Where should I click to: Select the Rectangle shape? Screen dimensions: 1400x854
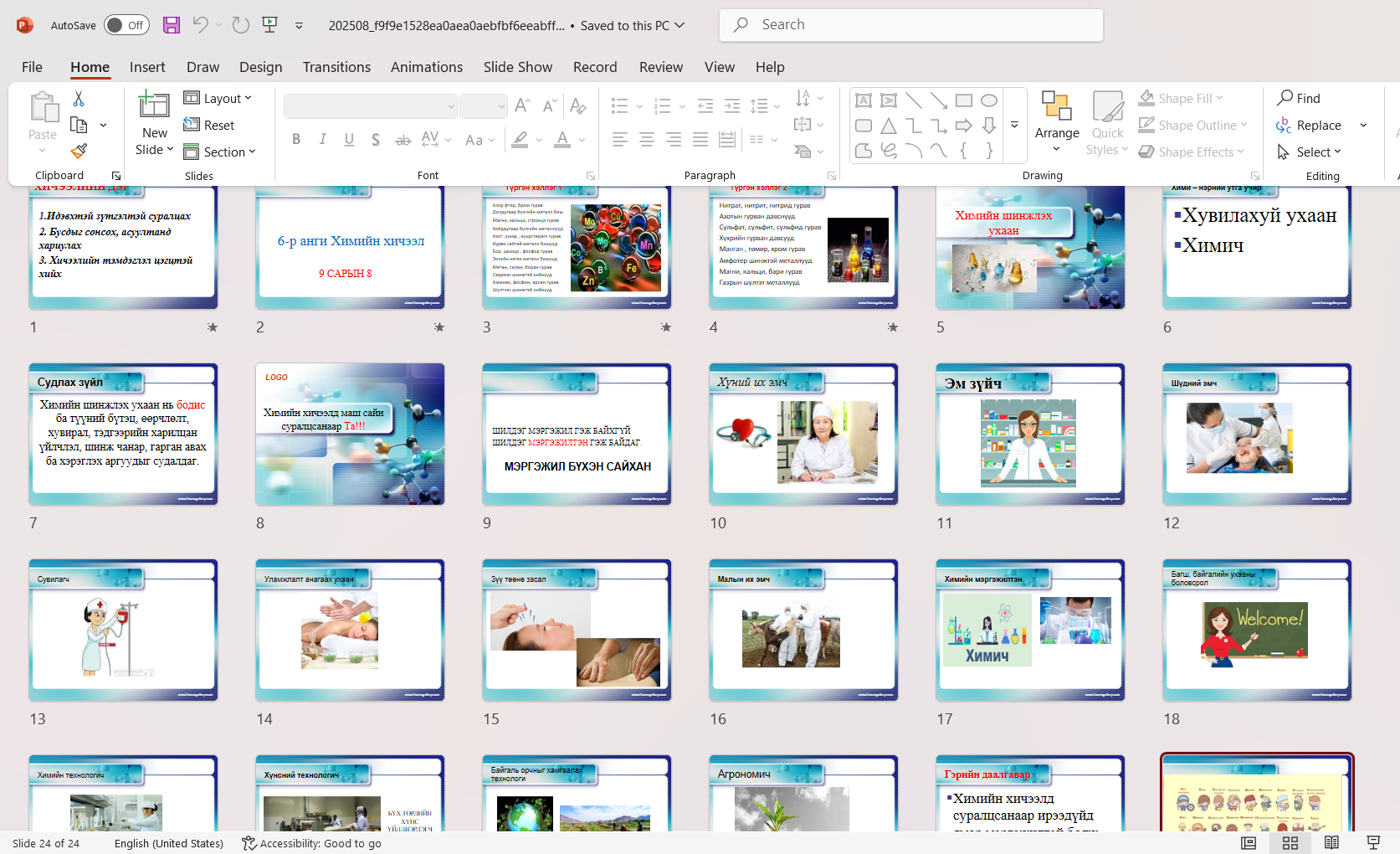pyautogui.click(x=964, y=100)
